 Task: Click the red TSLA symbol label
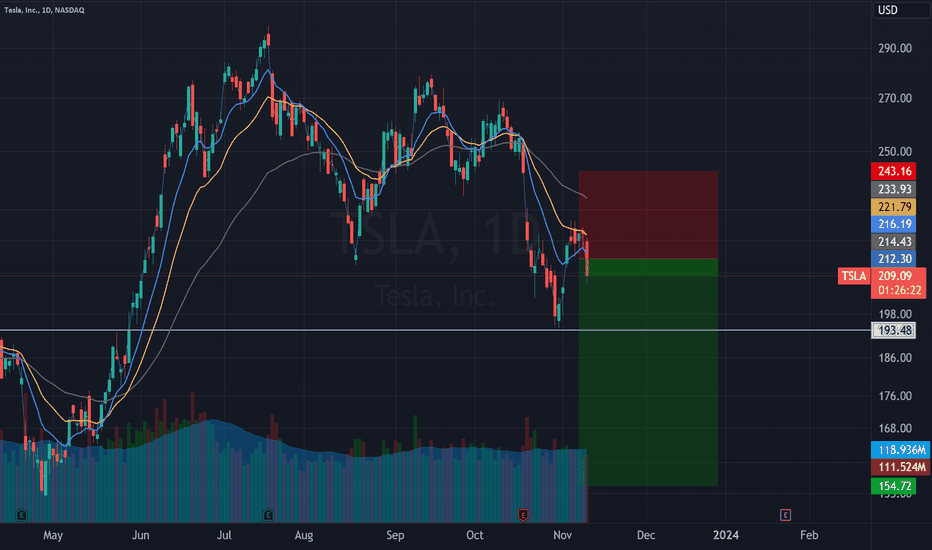pyautogui.click(x=854, y=276)
